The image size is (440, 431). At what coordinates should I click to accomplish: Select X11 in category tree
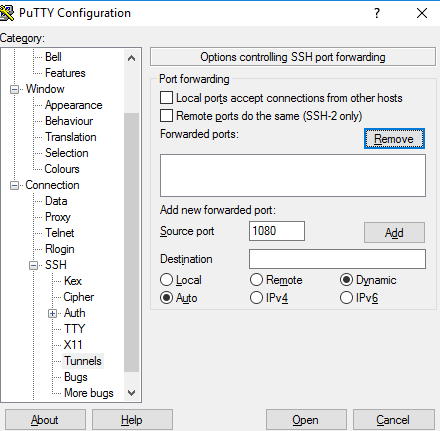73,345
